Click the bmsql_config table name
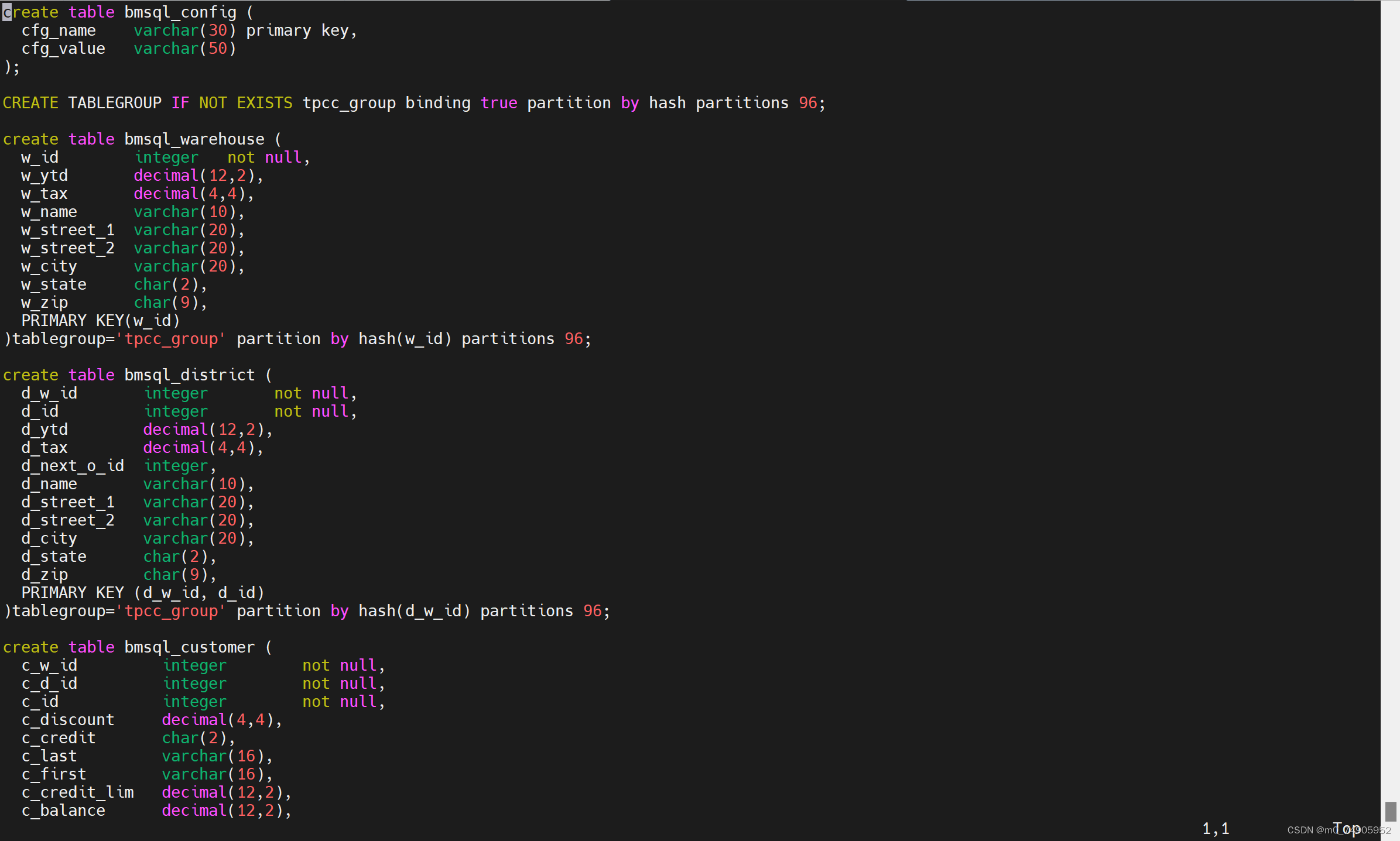 click(180, 12)
